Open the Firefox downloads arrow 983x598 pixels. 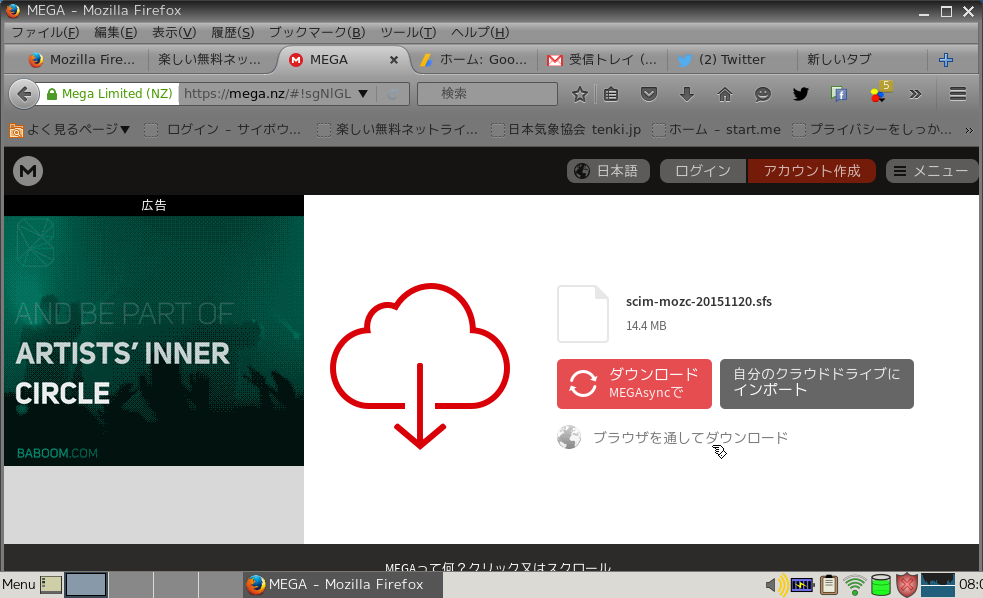tap(687, 94)
